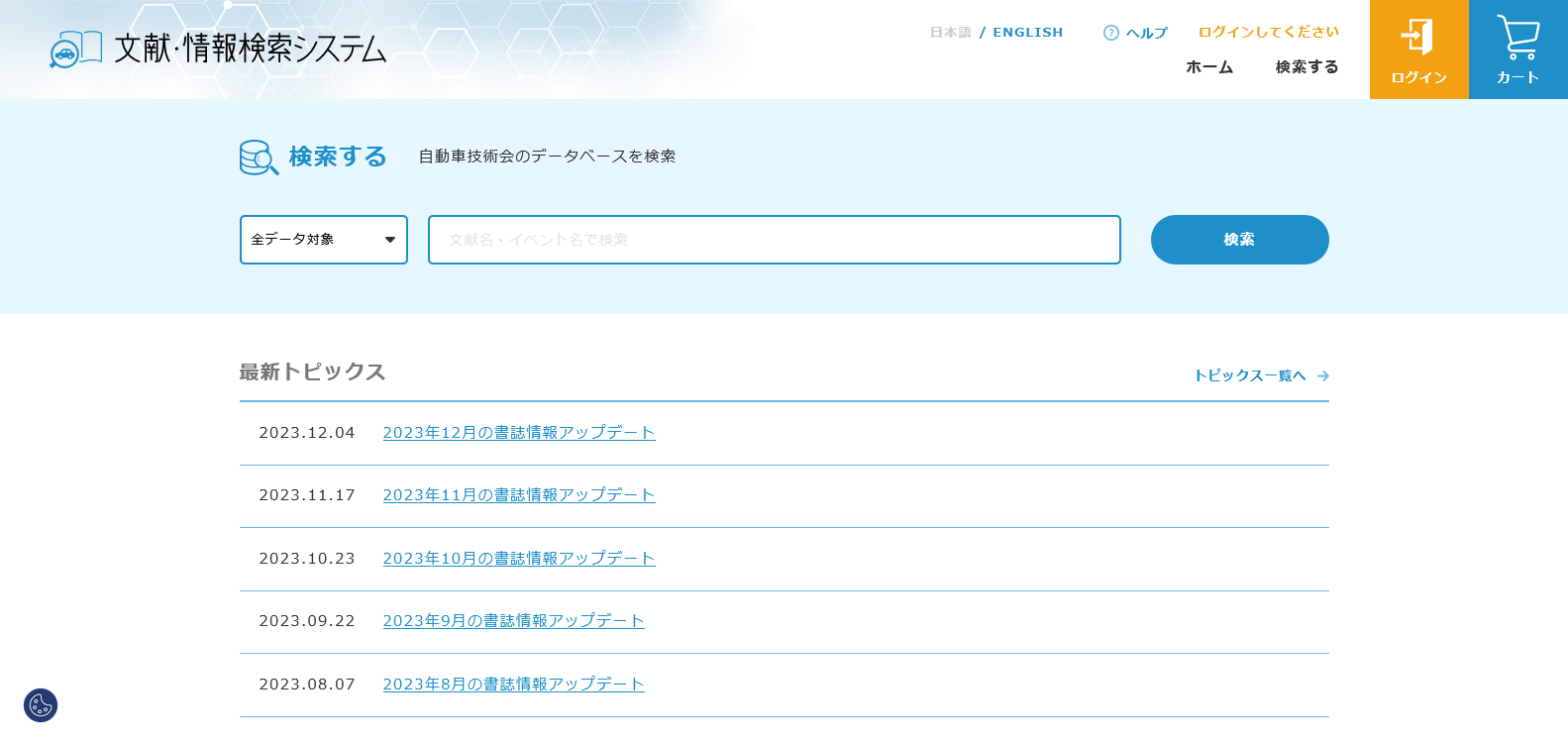Click the ログインしてください link
Screen dimensions: 1568x740
tap(1268, 32)
